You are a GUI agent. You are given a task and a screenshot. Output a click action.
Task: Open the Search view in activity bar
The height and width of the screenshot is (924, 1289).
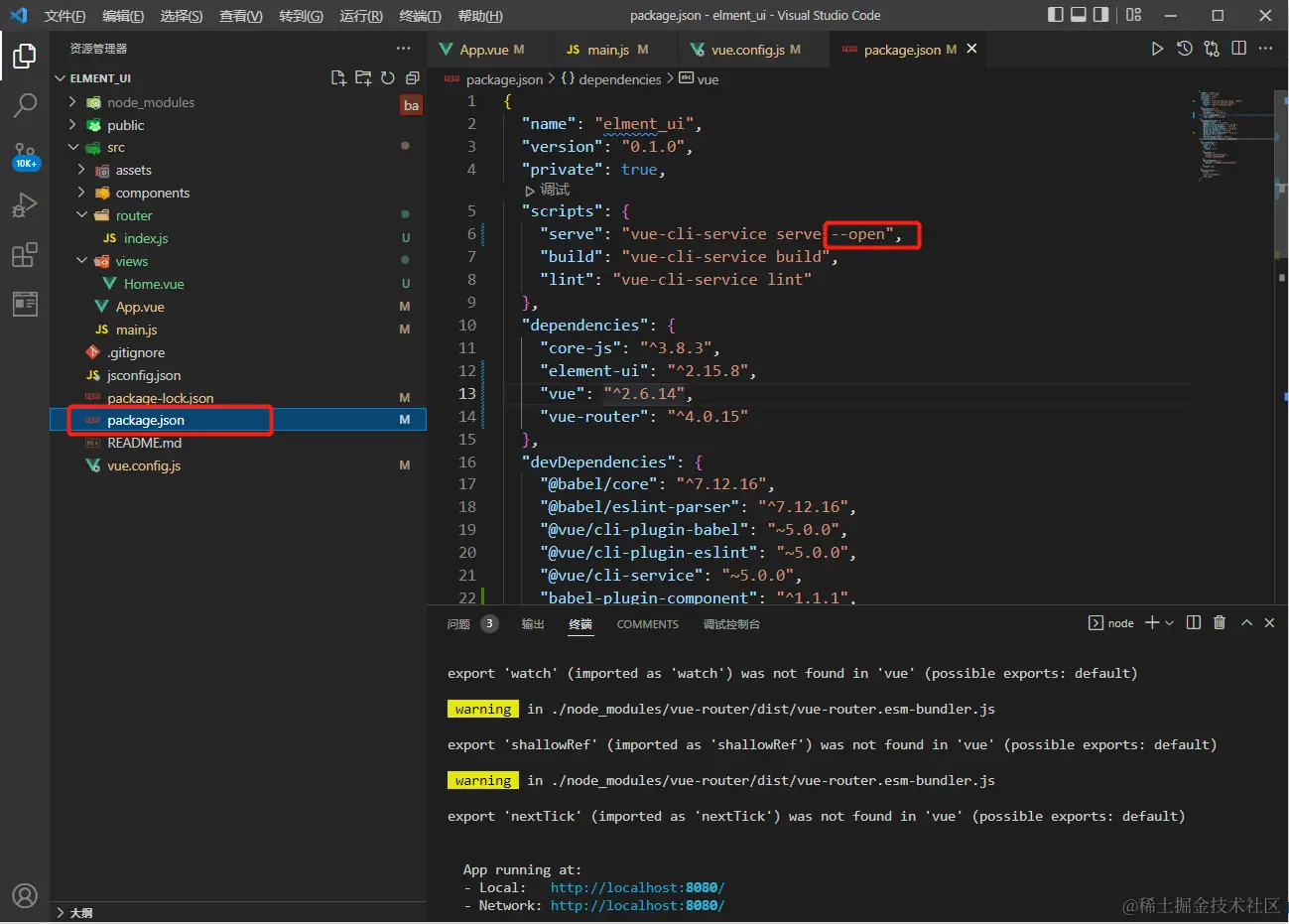(25, 105)
